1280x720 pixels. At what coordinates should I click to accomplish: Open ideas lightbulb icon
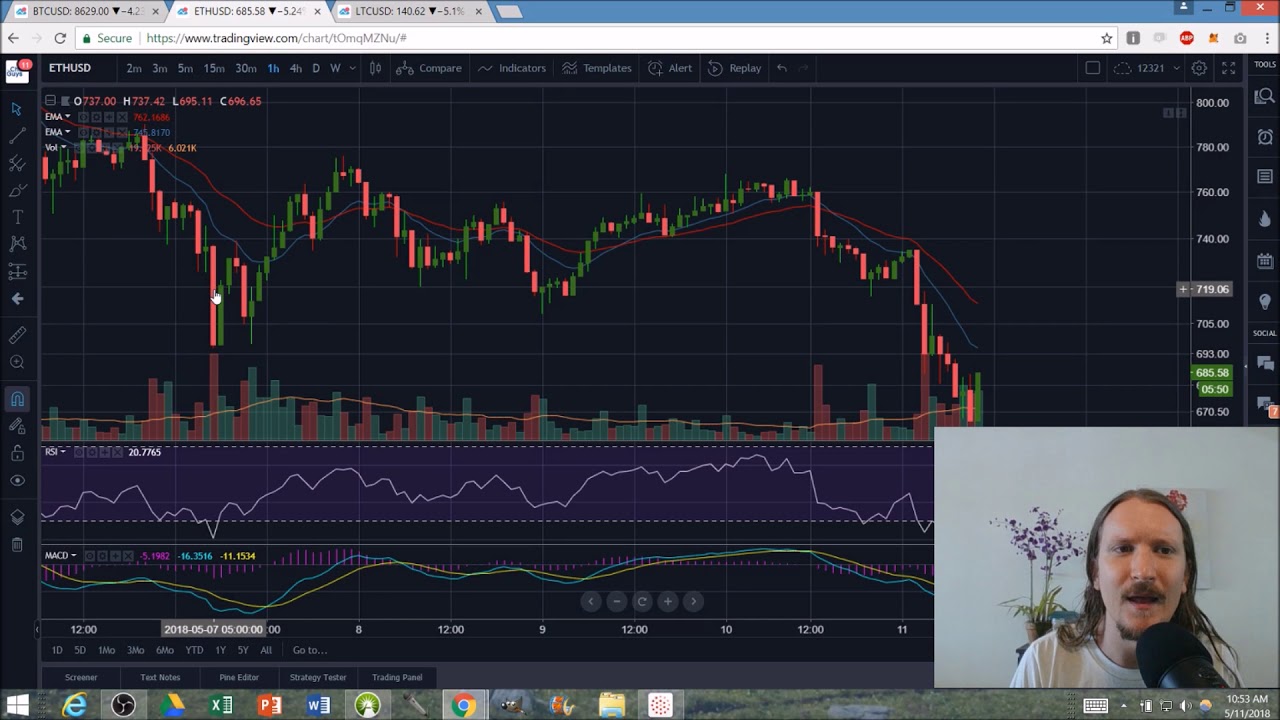click(1265, 302)
